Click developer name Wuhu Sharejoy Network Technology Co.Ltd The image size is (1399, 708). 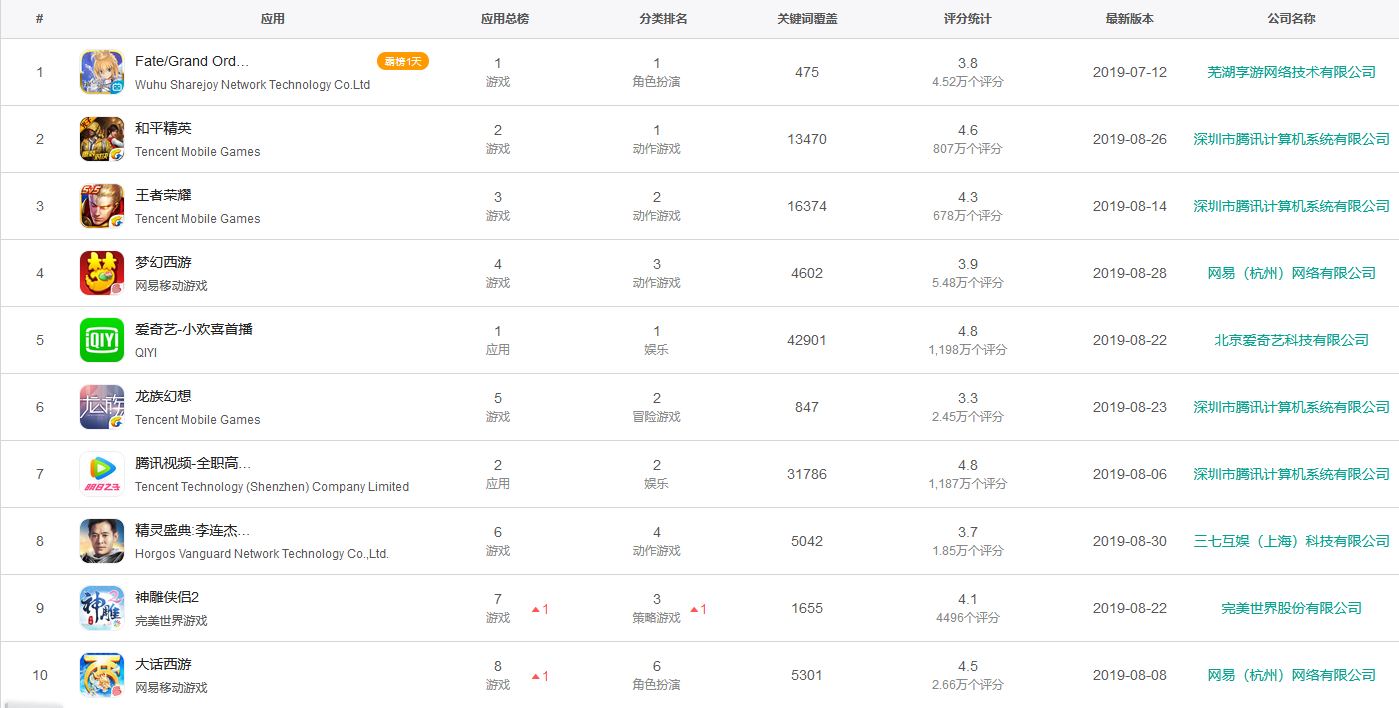tap(252, 85)
